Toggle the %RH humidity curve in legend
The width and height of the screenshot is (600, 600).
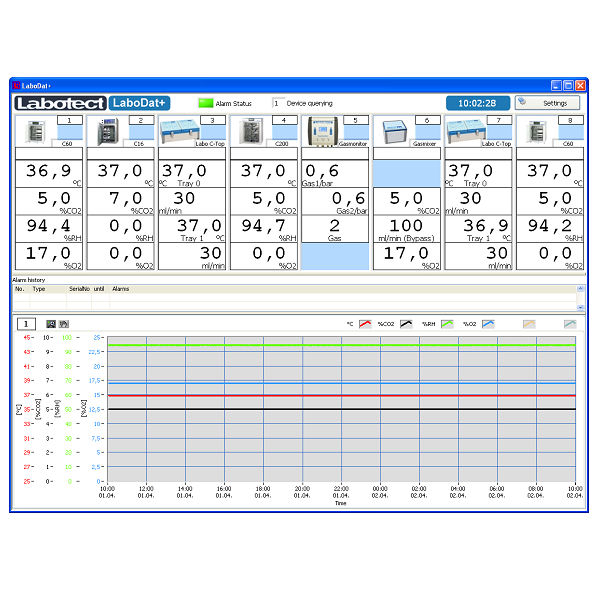coord(446,324)
